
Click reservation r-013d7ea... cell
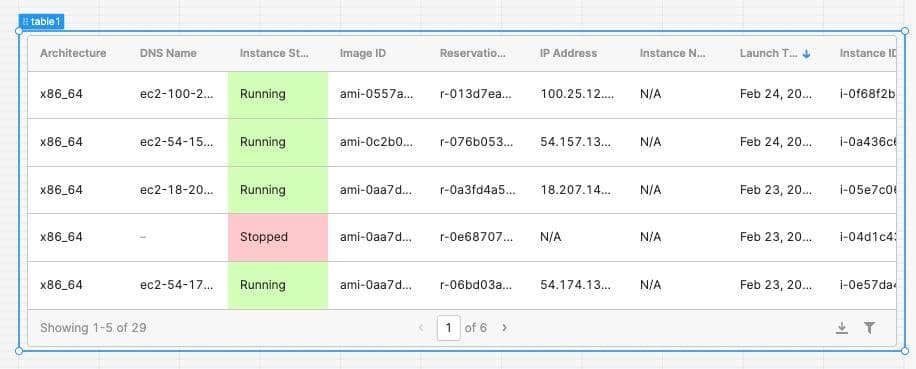tap(476, 95)
